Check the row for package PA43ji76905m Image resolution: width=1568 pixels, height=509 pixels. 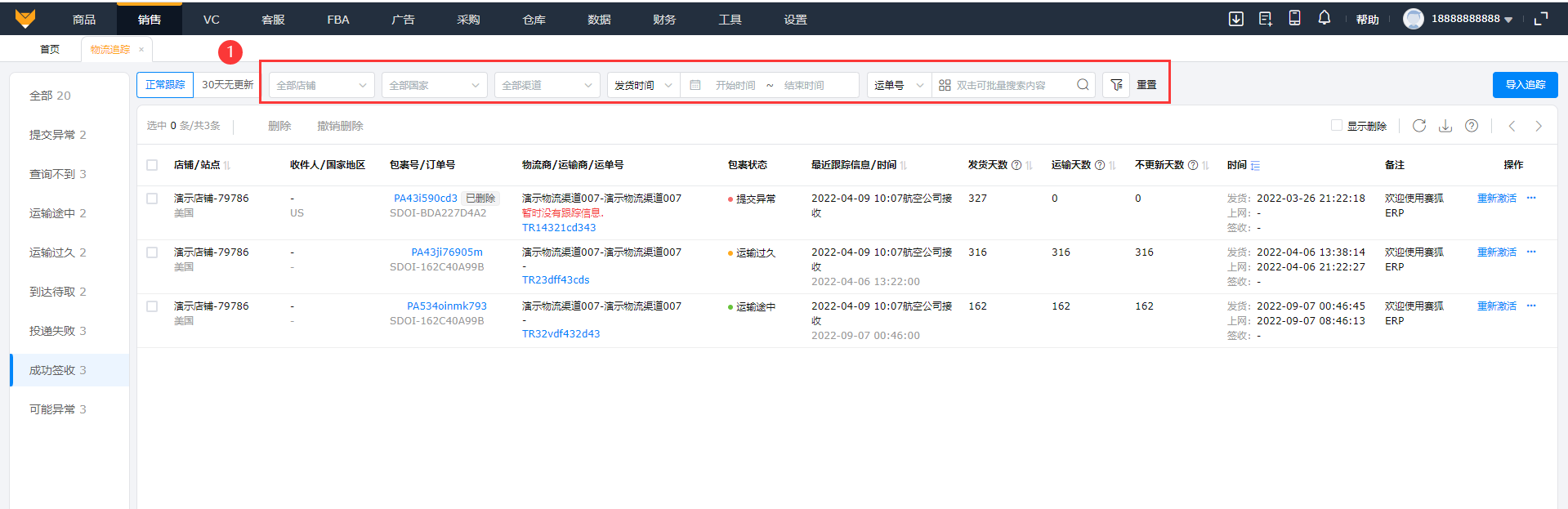coord(152,252)
